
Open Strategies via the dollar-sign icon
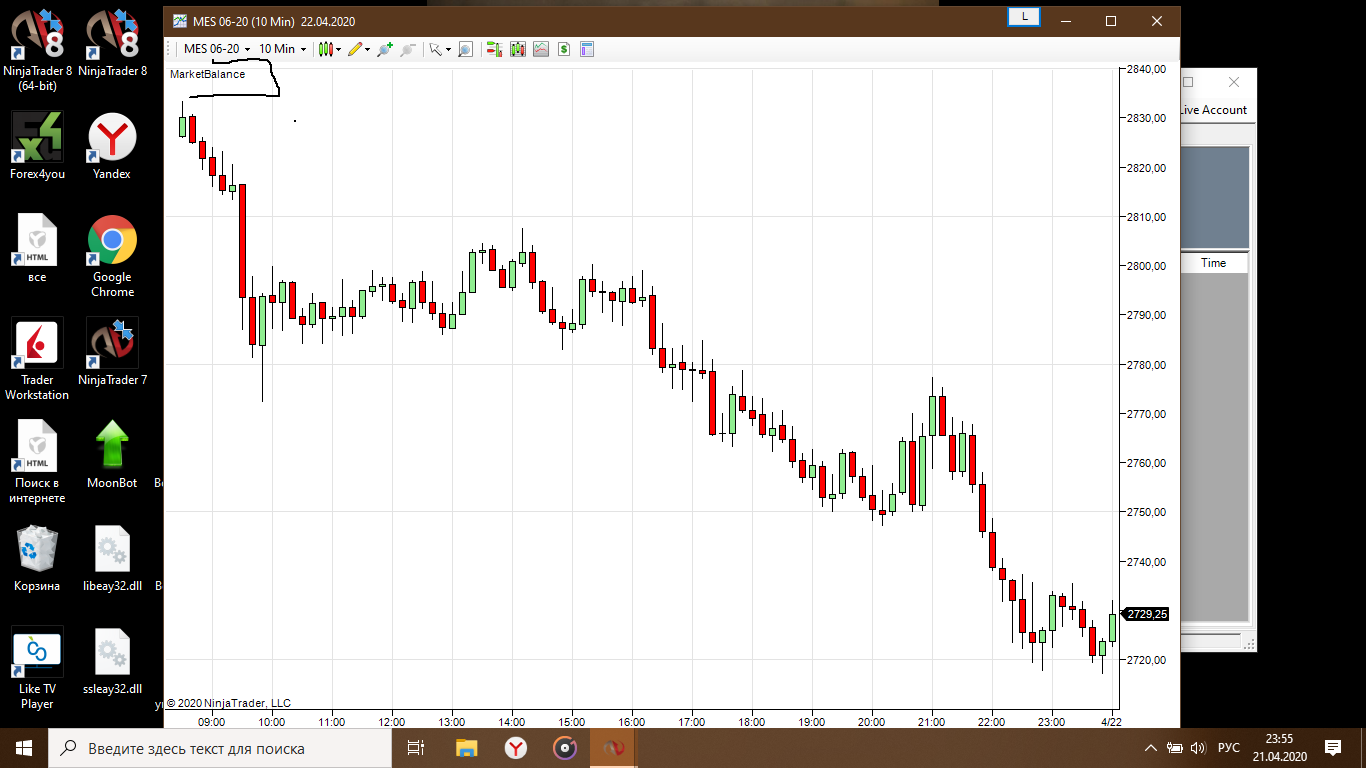(x=564, y=49)
